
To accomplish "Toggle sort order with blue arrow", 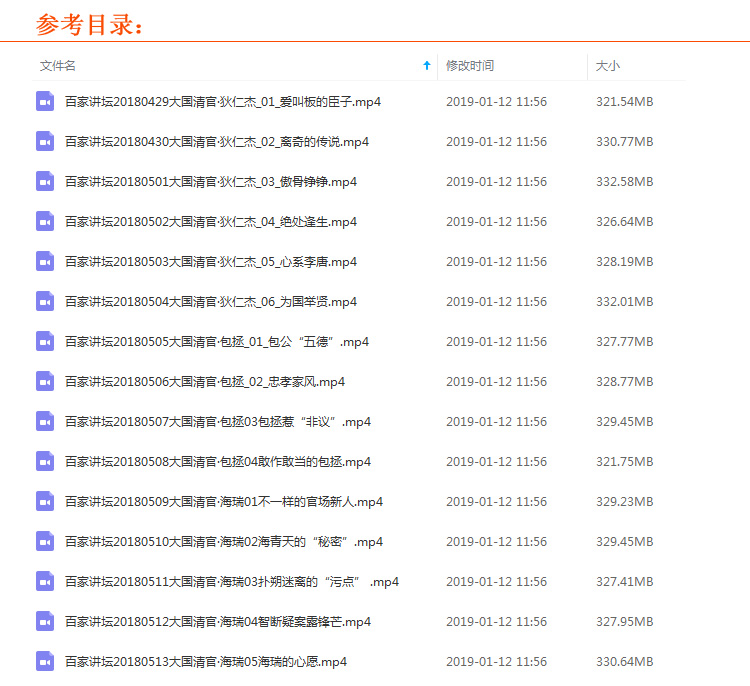I will pos(427,66).
